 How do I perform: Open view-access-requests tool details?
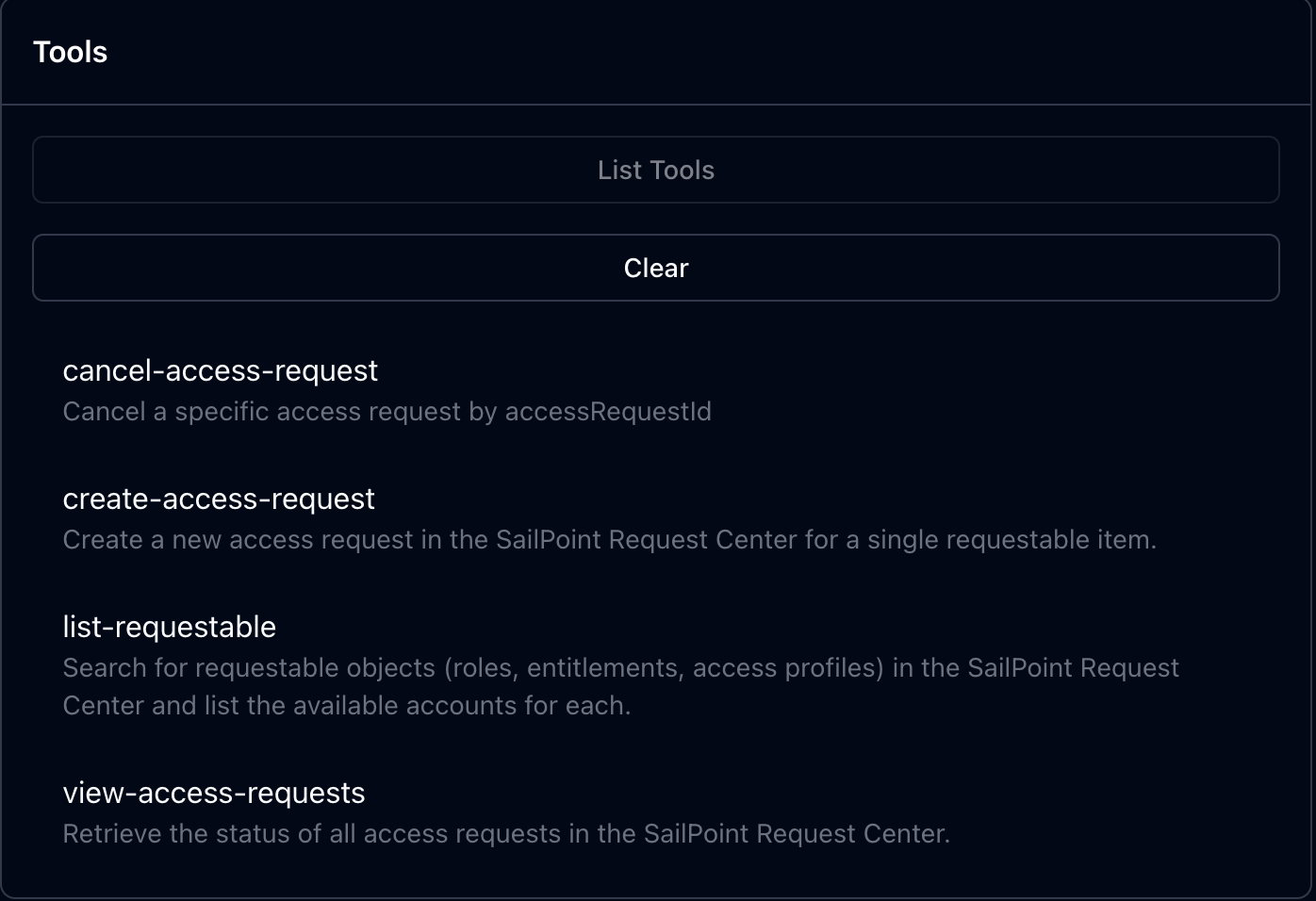[214, 793]
